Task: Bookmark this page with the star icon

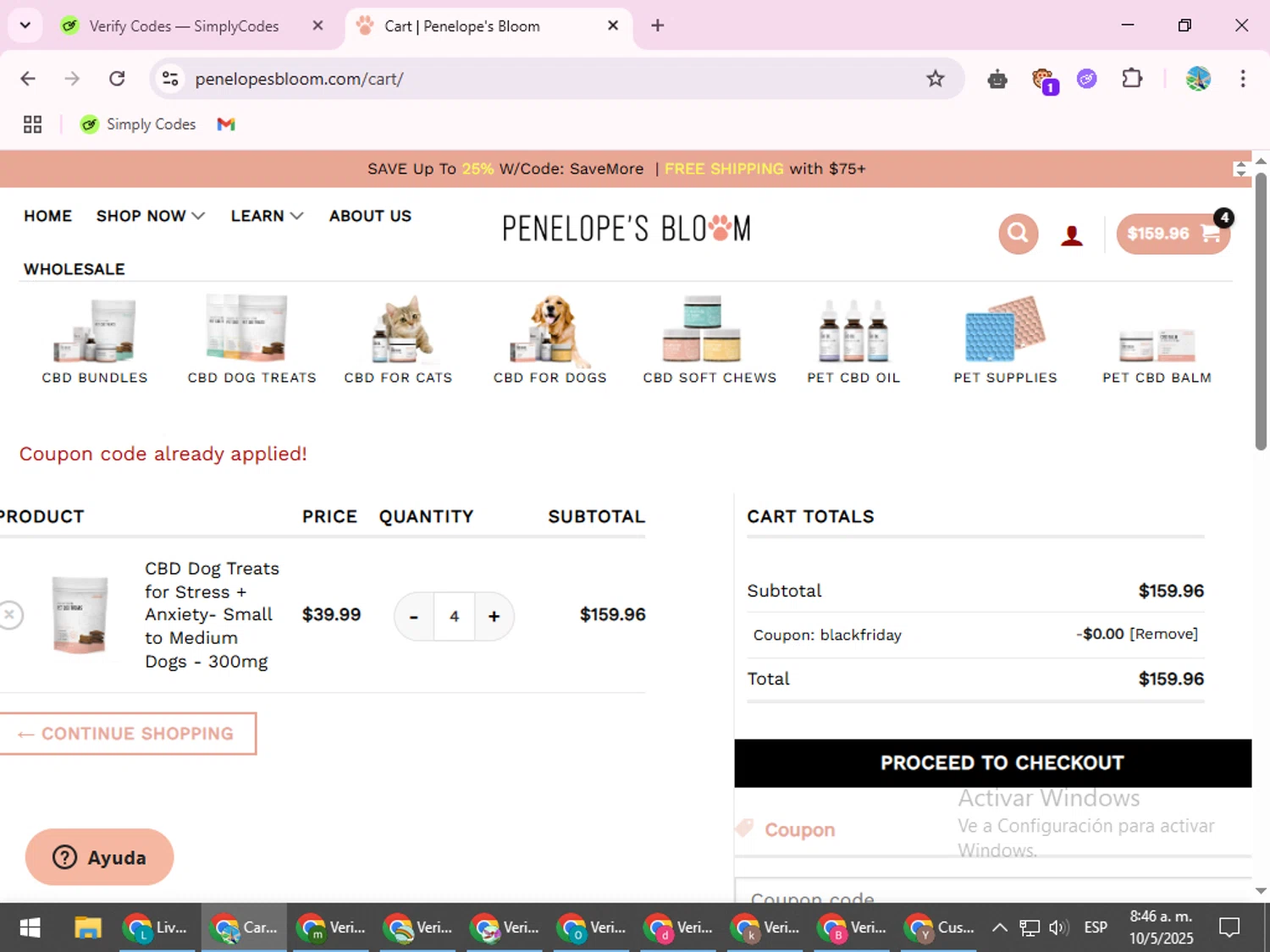Action: 935,79
